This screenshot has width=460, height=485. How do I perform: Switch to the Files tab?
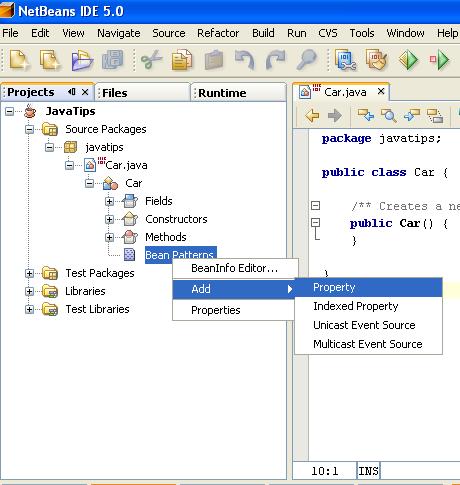[x=114, y=93]
